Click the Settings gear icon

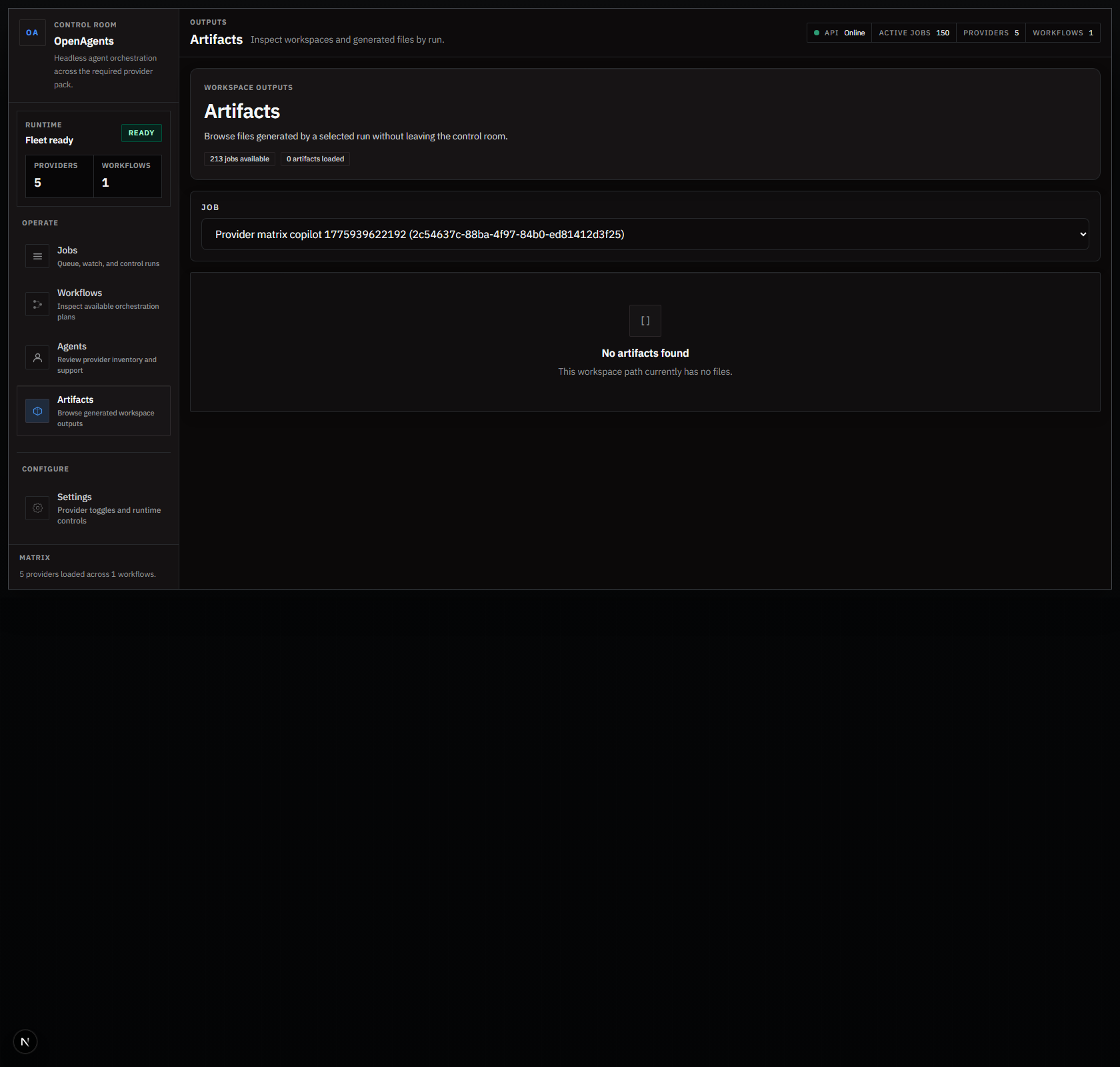tap(37, 508)
